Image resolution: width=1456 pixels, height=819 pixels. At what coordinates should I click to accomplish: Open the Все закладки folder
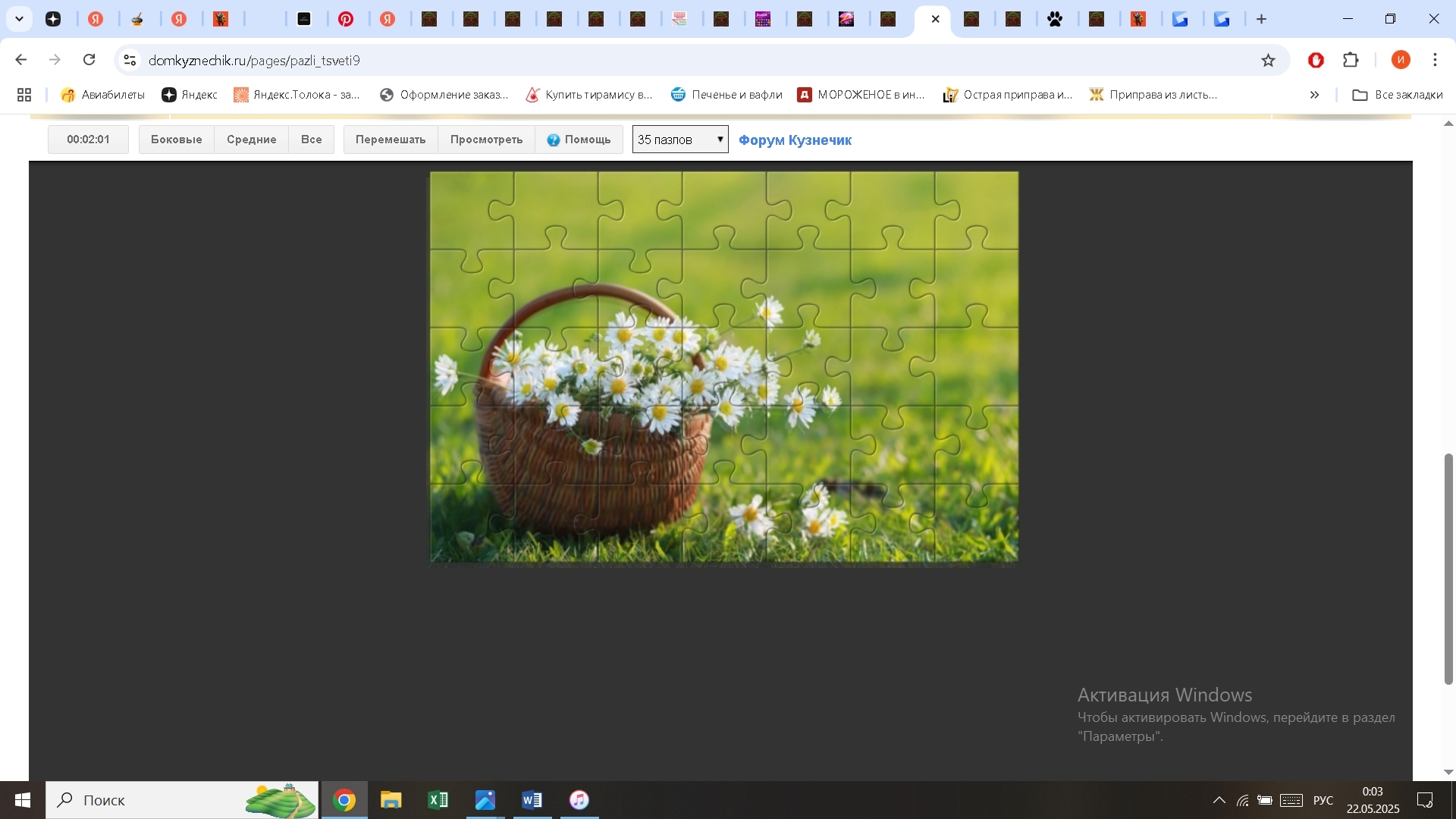click(x=1398, y=95)
